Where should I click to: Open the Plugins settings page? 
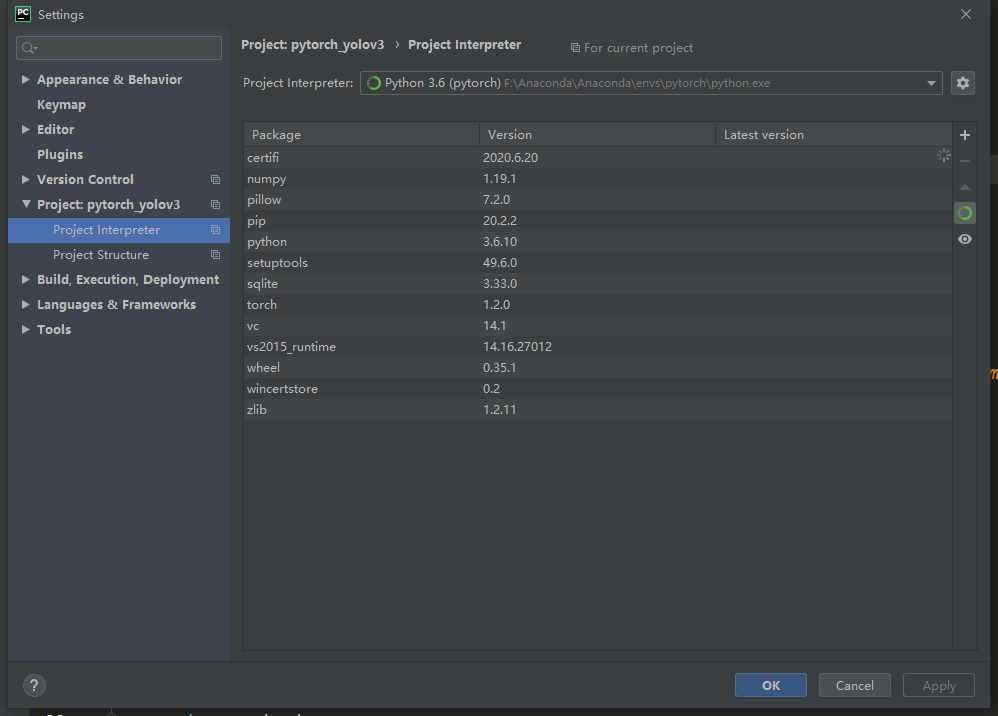(60, 155)
